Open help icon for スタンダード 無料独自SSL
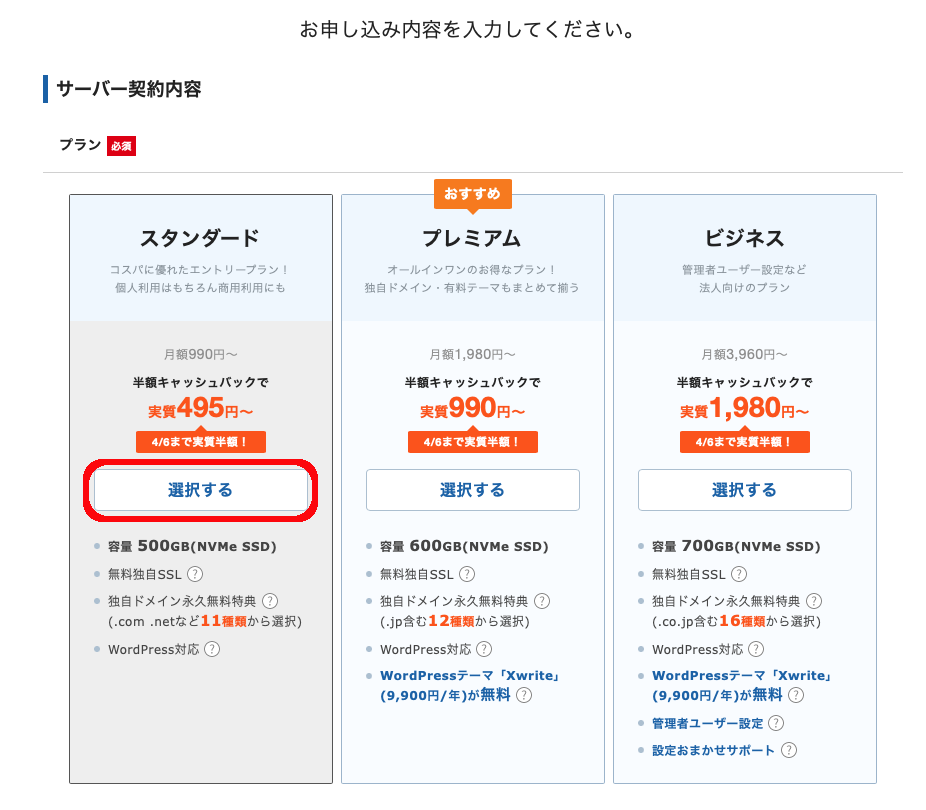The width and height of the screenshot is (926, 810). coord(196,574)
